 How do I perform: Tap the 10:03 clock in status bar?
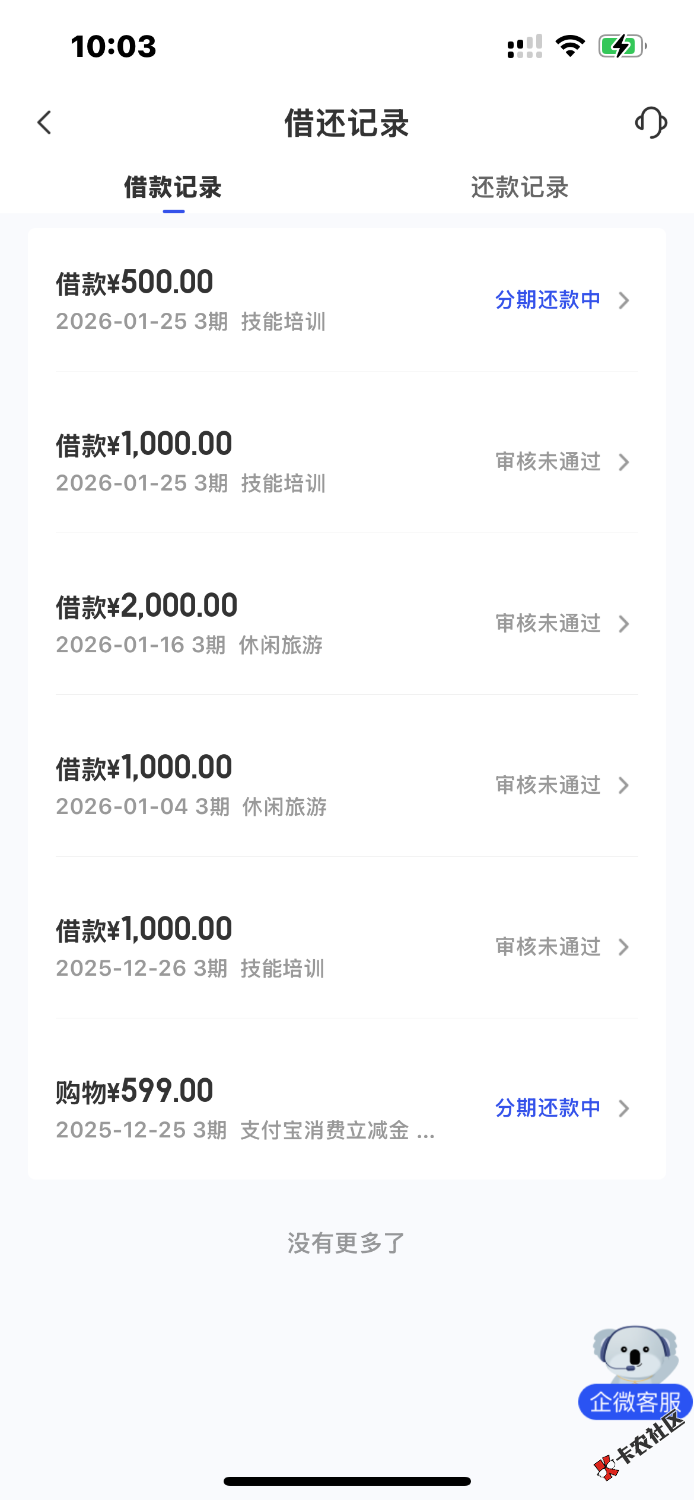(113, 46)
